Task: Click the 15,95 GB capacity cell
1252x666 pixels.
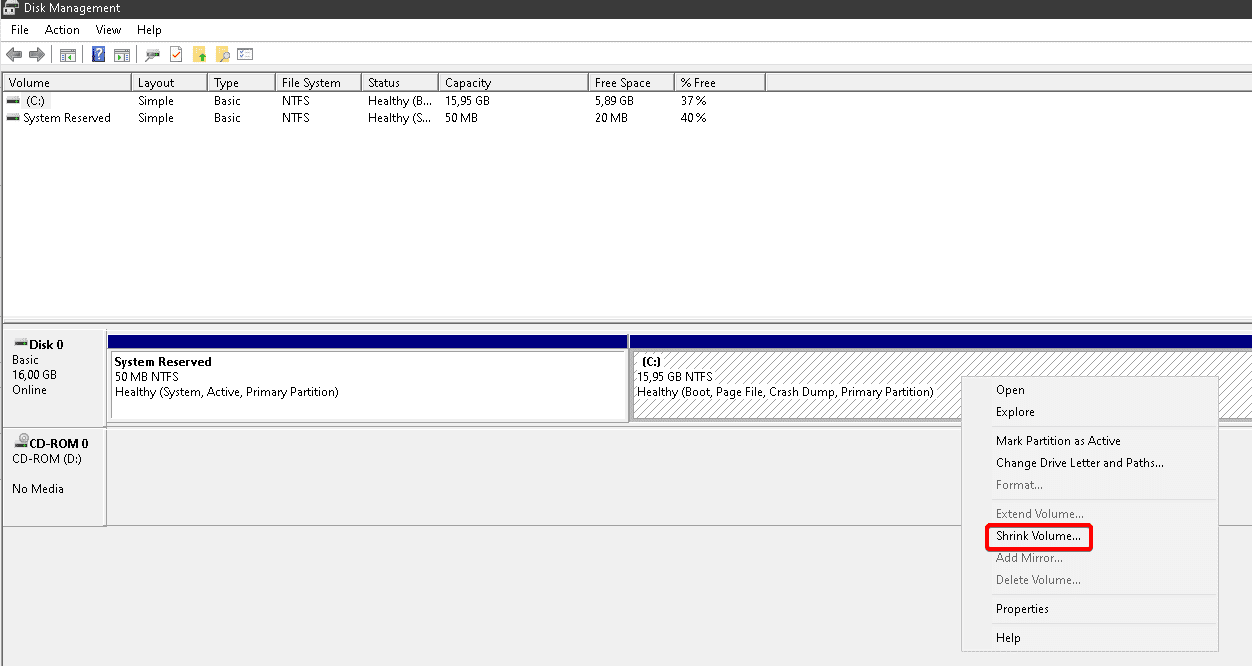Action: coord(467,101)
